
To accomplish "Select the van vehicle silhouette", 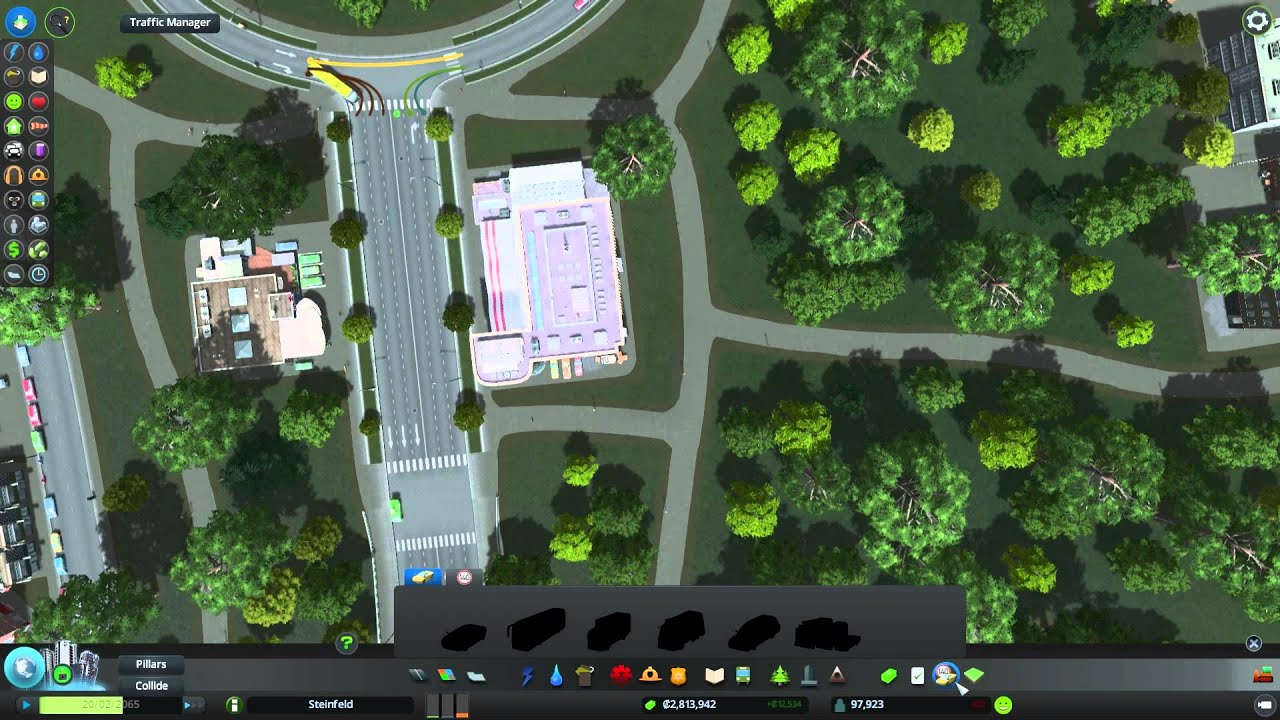I will pyautogui.click(x=682, y=632).
